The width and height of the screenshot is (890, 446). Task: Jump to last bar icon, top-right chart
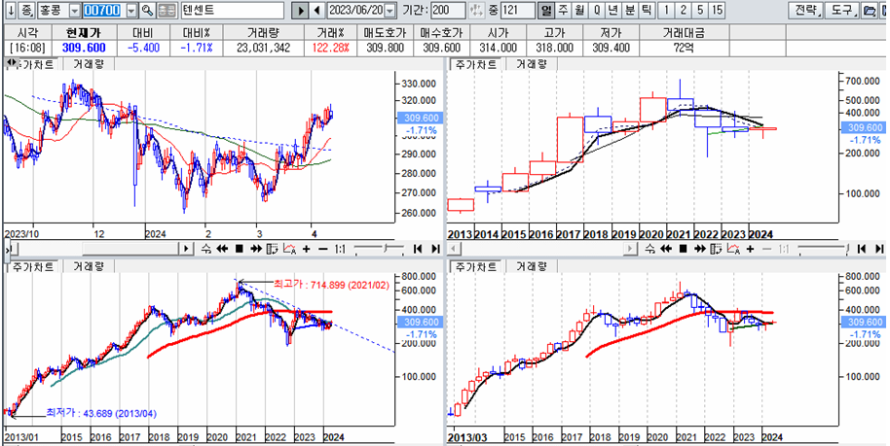click(878, 249)
